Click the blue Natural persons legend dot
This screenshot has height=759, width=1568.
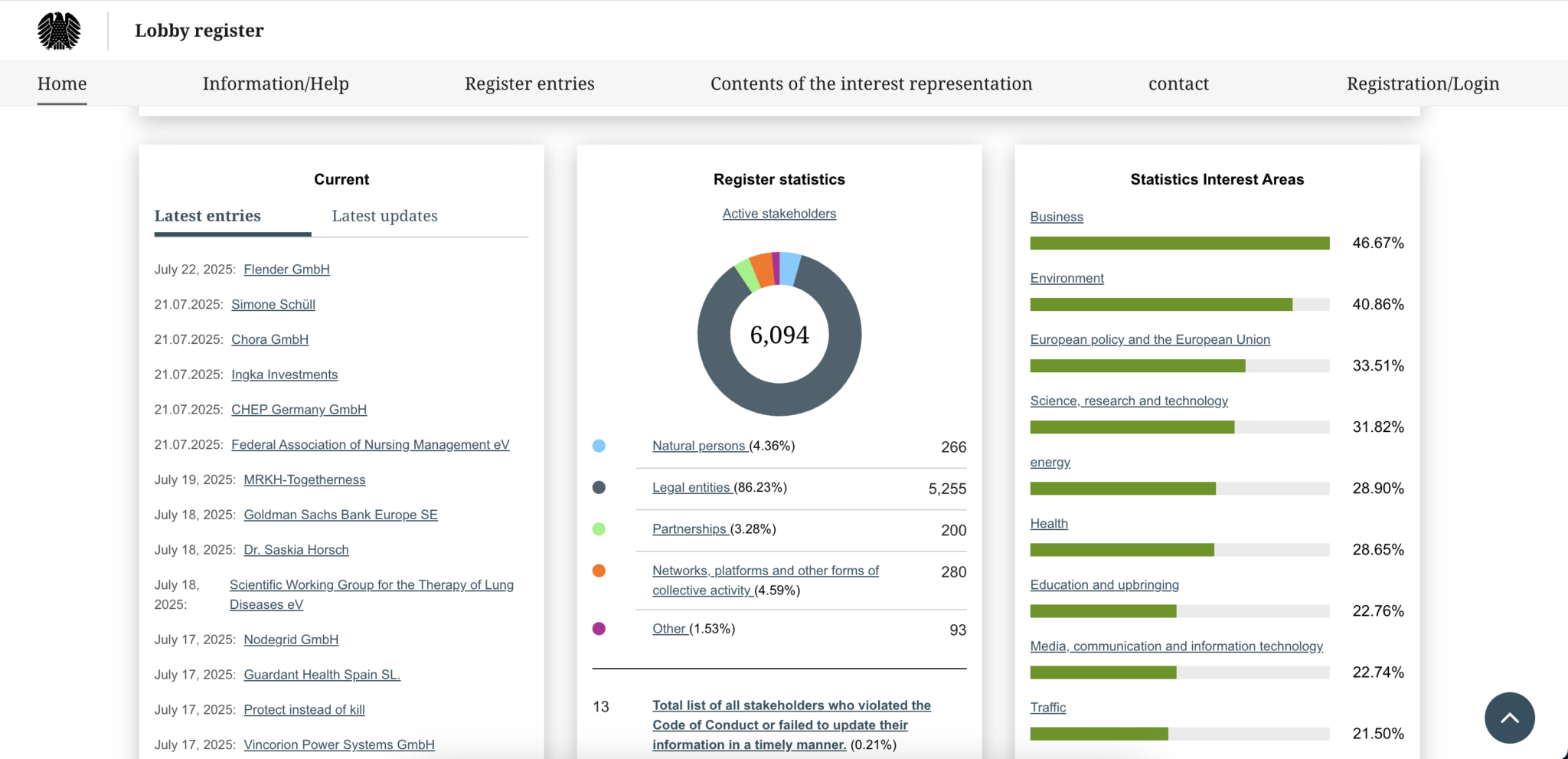tap(599, 445)
